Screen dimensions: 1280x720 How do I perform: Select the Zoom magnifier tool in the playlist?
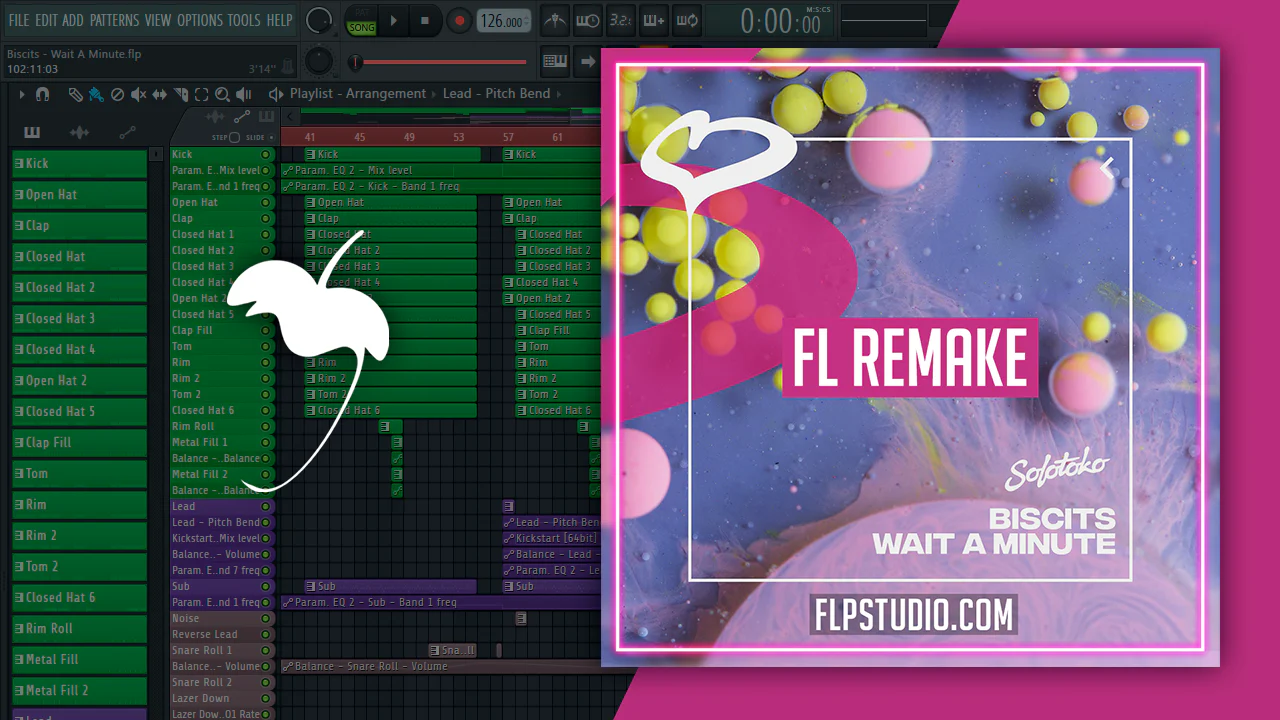click(222, 94)
